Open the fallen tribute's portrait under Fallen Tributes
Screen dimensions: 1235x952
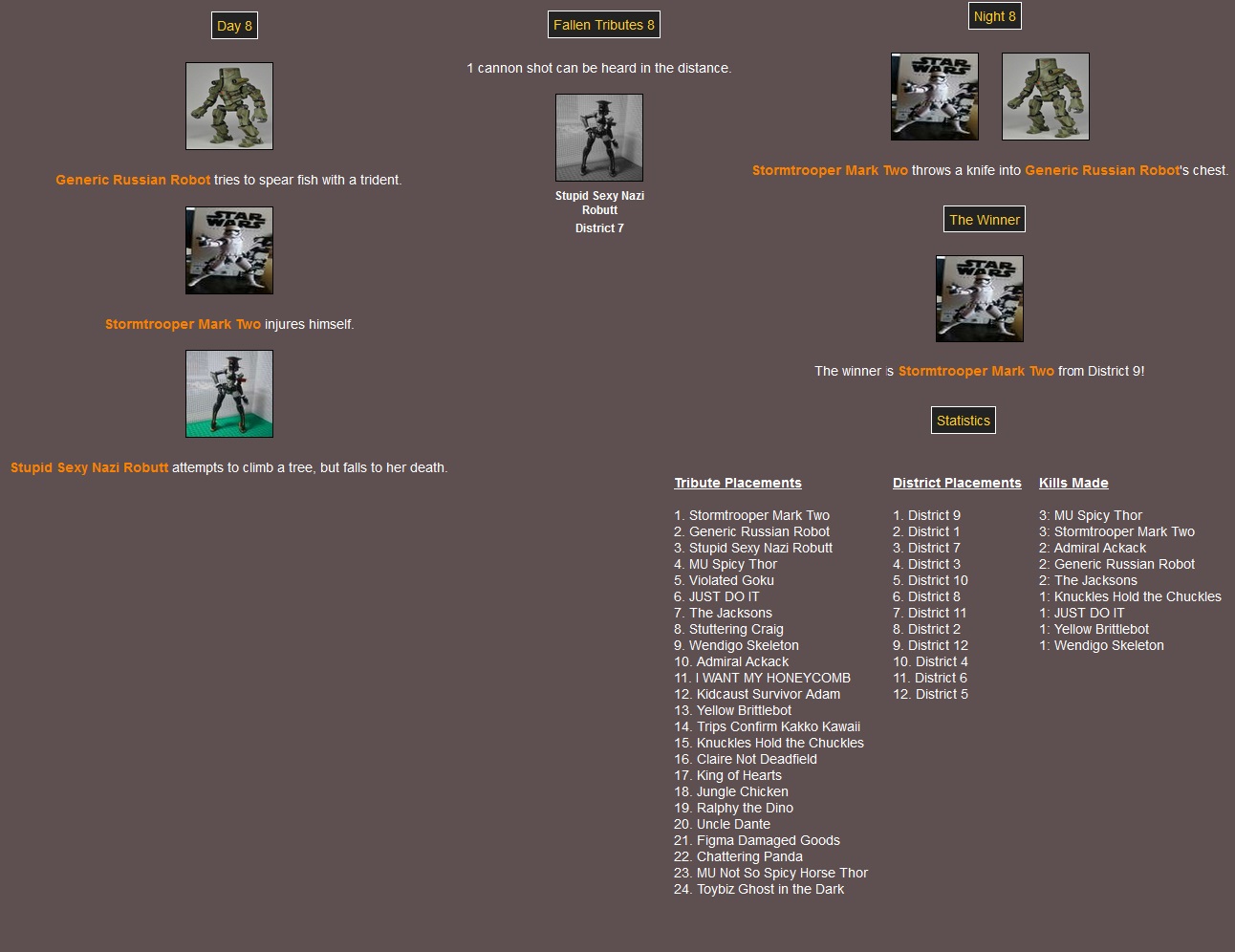tap(599, 138)
